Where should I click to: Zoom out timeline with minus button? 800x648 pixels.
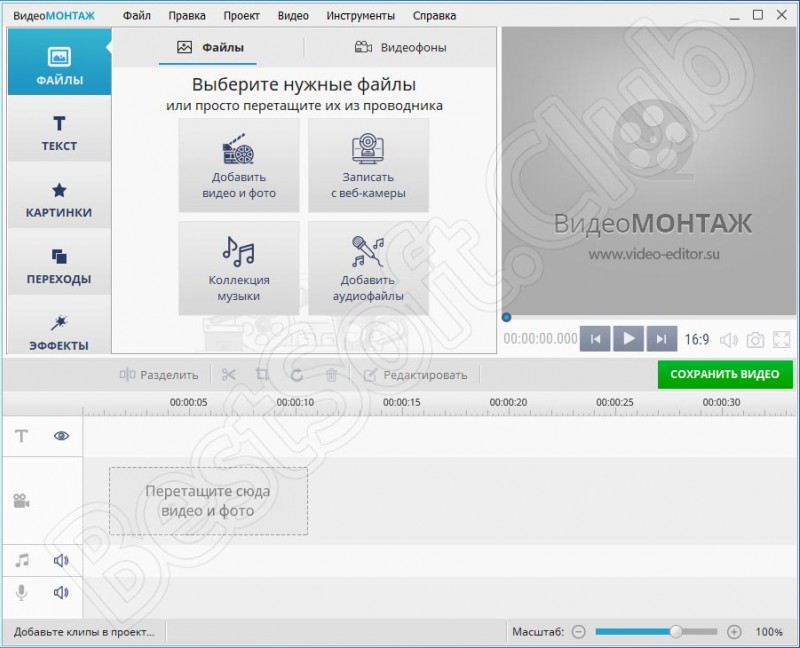pyautogui.click(x=579, y=632)
